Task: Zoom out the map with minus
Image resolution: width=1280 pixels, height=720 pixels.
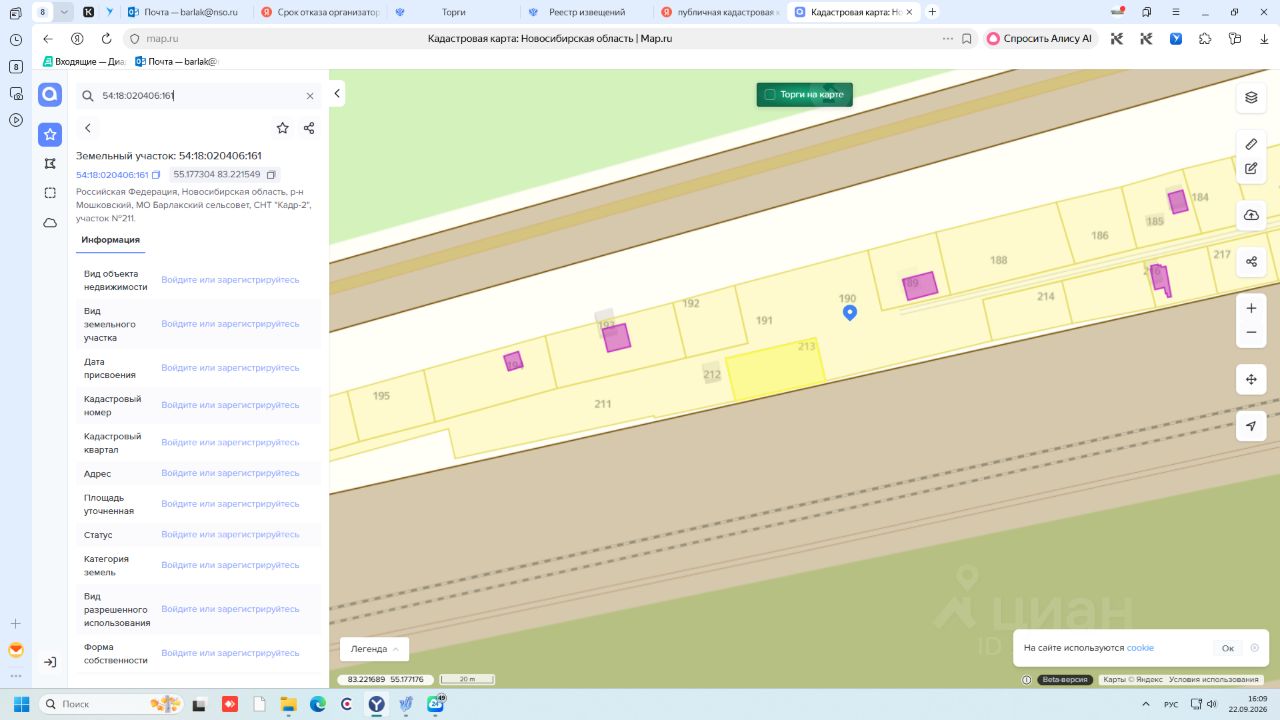Action: [x=1251, y=333]
